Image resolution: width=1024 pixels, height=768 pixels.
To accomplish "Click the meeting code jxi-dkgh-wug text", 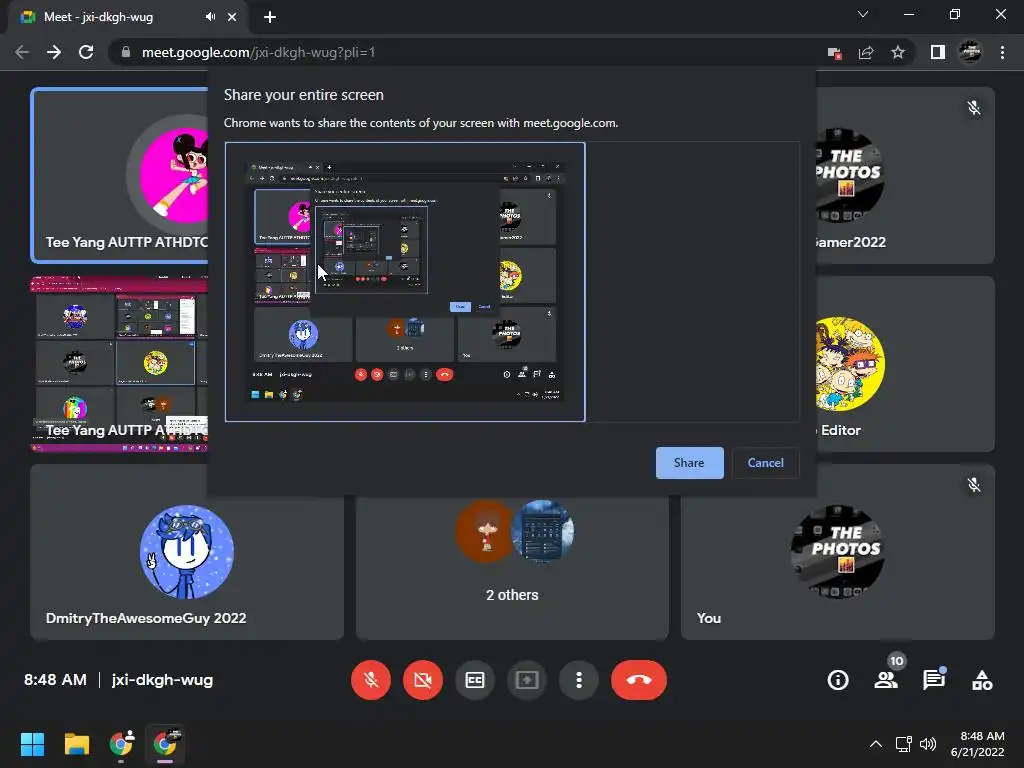I will tap(162, 680).
